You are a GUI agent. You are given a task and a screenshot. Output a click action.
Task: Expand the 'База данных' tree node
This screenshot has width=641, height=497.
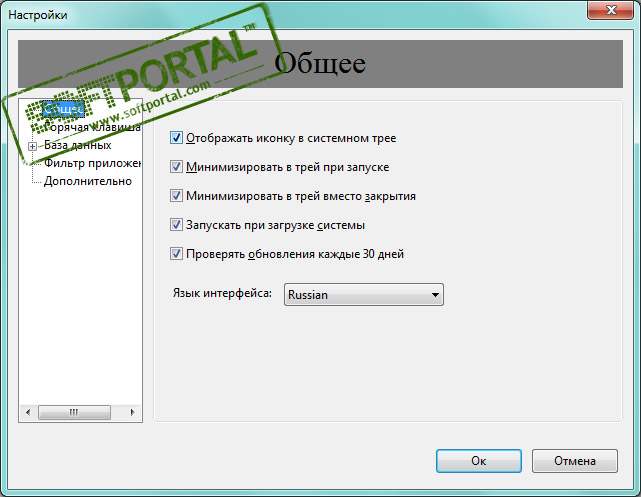pyautogui.click(x=32, y=146)
